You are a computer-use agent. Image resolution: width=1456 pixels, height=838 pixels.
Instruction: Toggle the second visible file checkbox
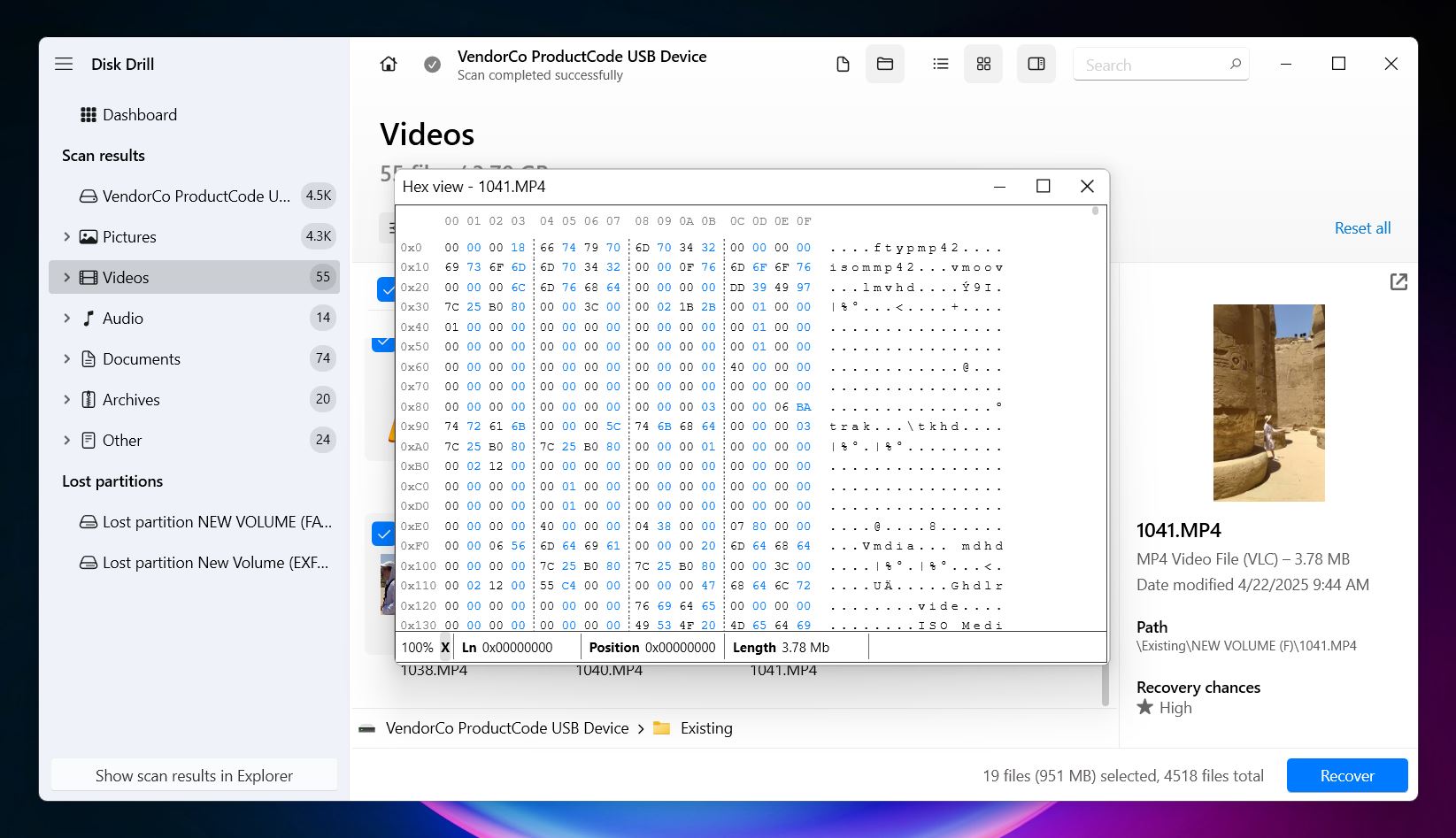[x=383, y=343]
